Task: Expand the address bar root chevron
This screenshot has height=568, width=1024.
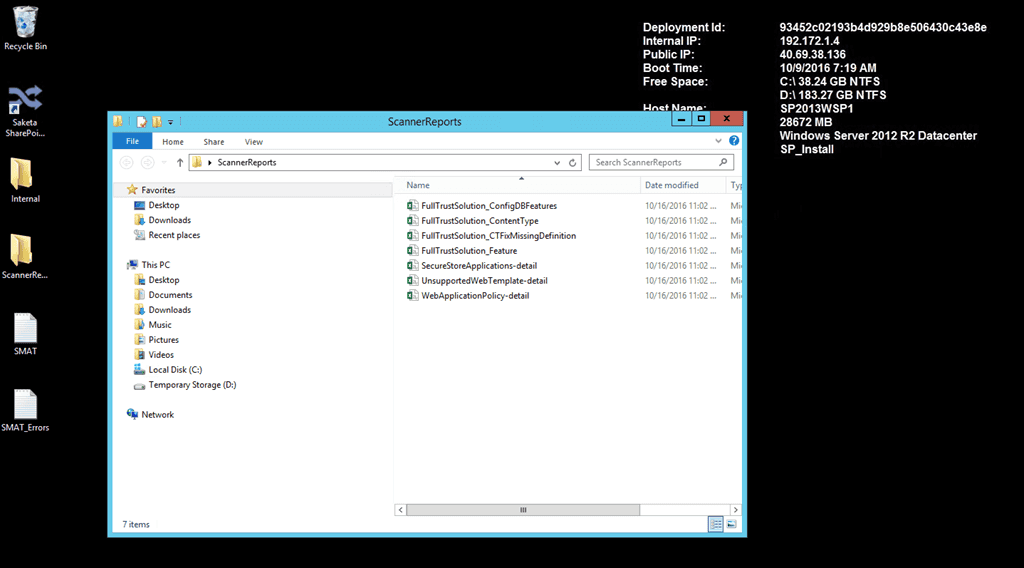Action: pos(210,163)
